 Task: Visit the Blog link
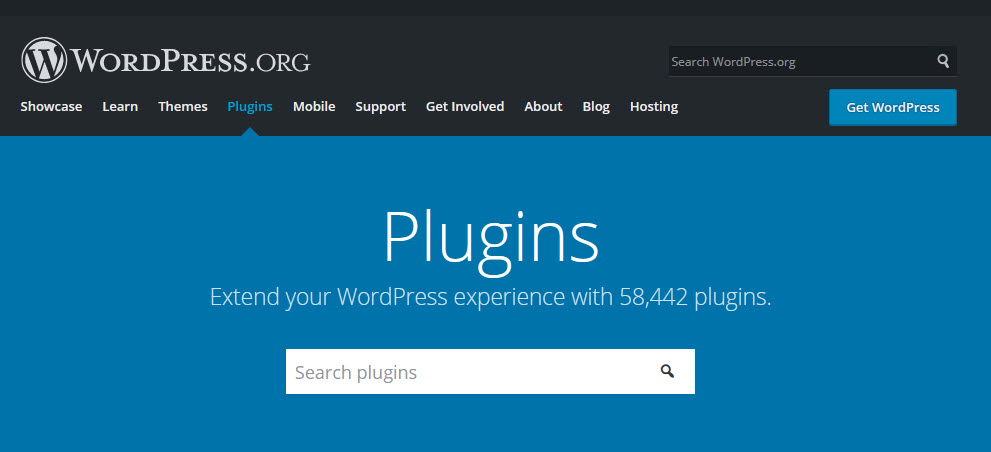coord(596,106)
